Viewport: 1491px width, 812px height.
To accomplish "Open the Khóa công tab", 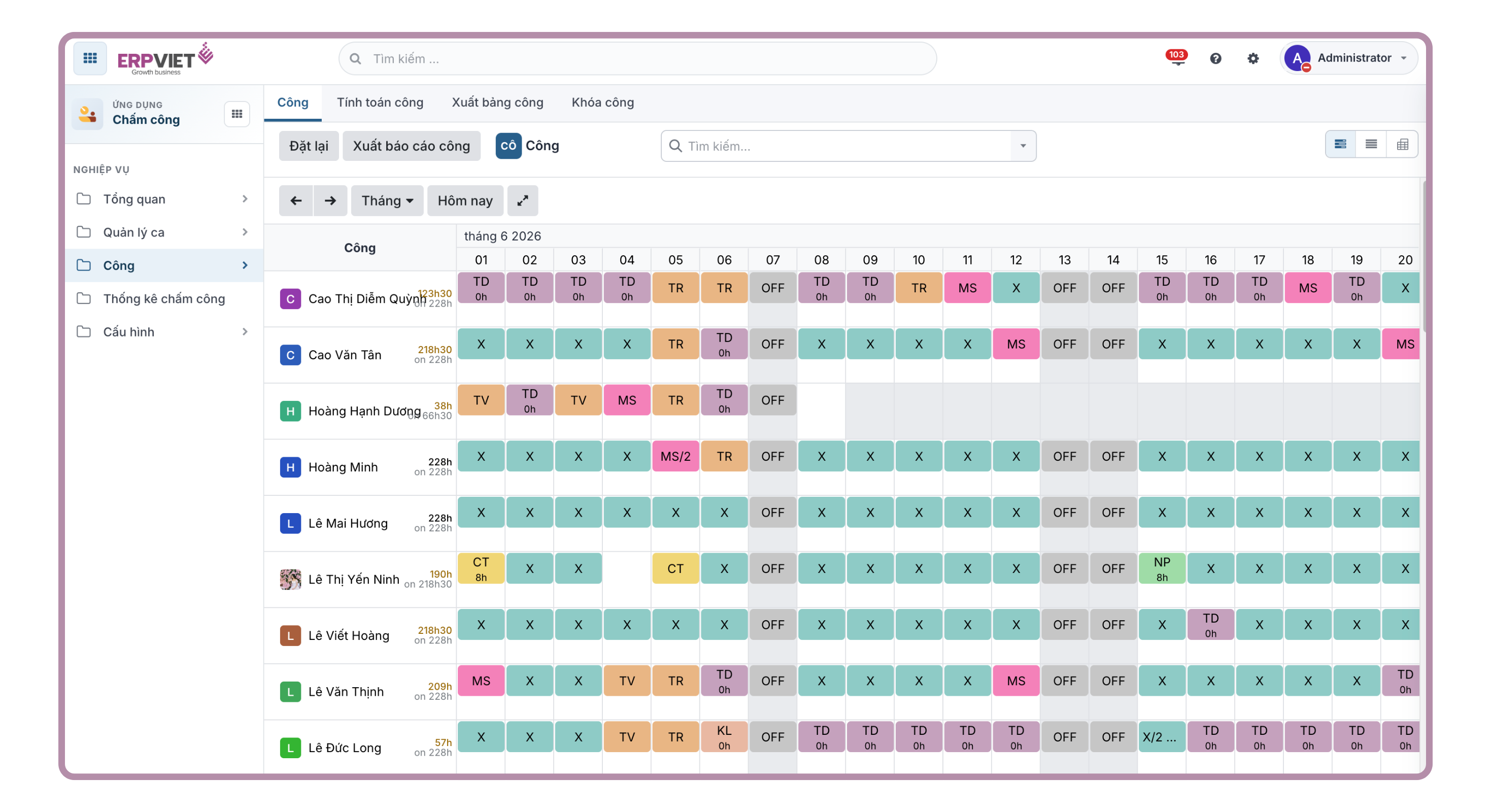I will 602,103.
